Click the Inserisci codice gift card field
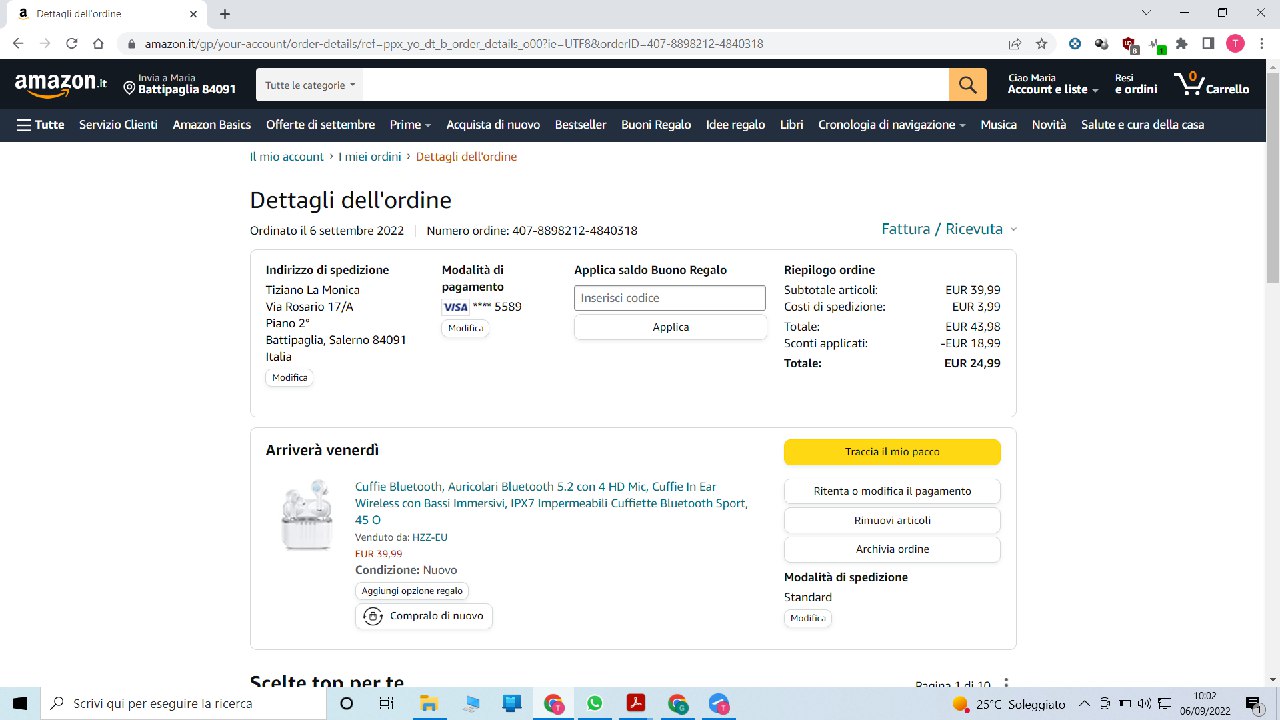Image resolution: width=1280 pixels, height=720 pixels. [669, 298]
